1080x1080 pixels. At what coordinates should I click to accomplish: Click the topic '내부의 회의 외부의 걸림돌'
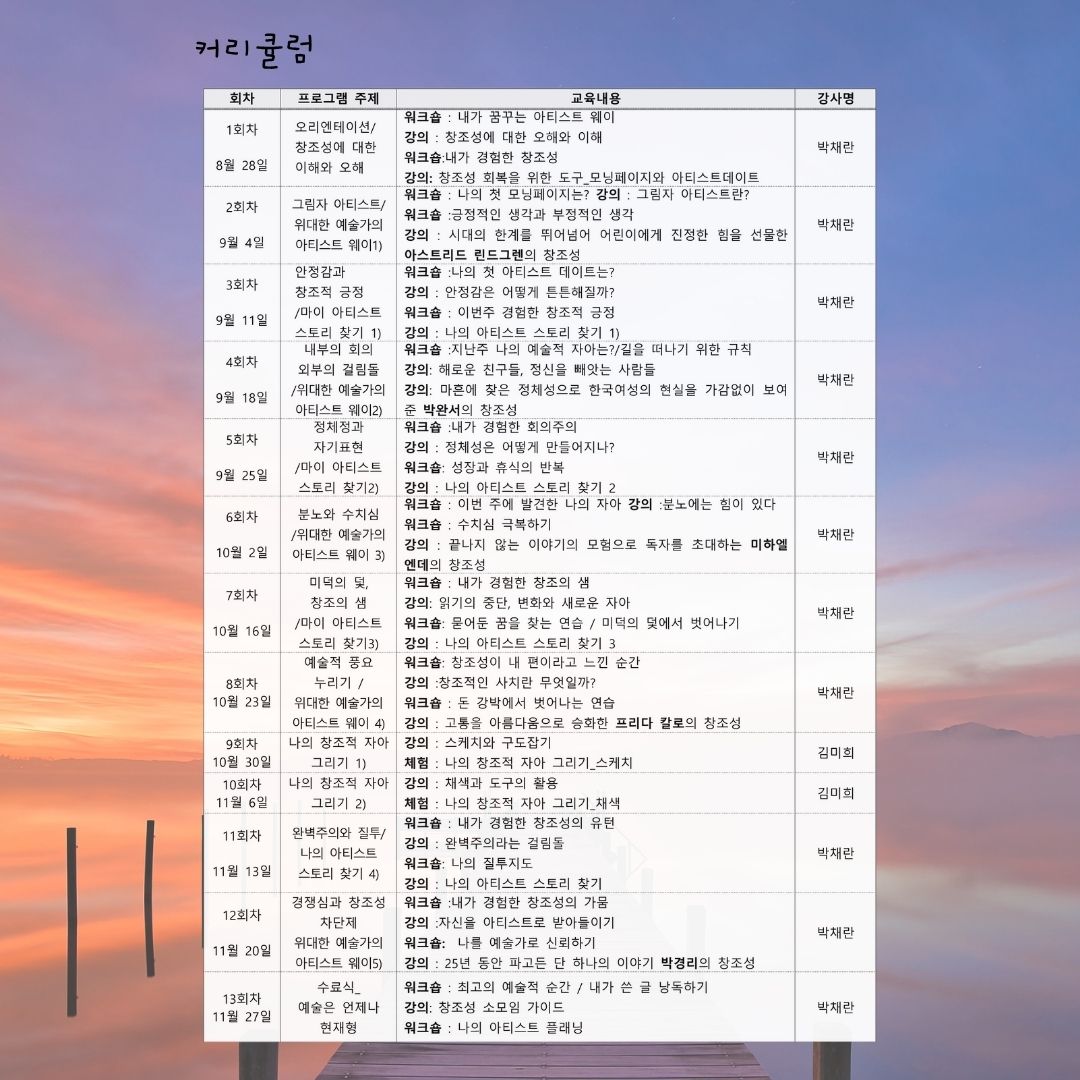tap(338, 360)
